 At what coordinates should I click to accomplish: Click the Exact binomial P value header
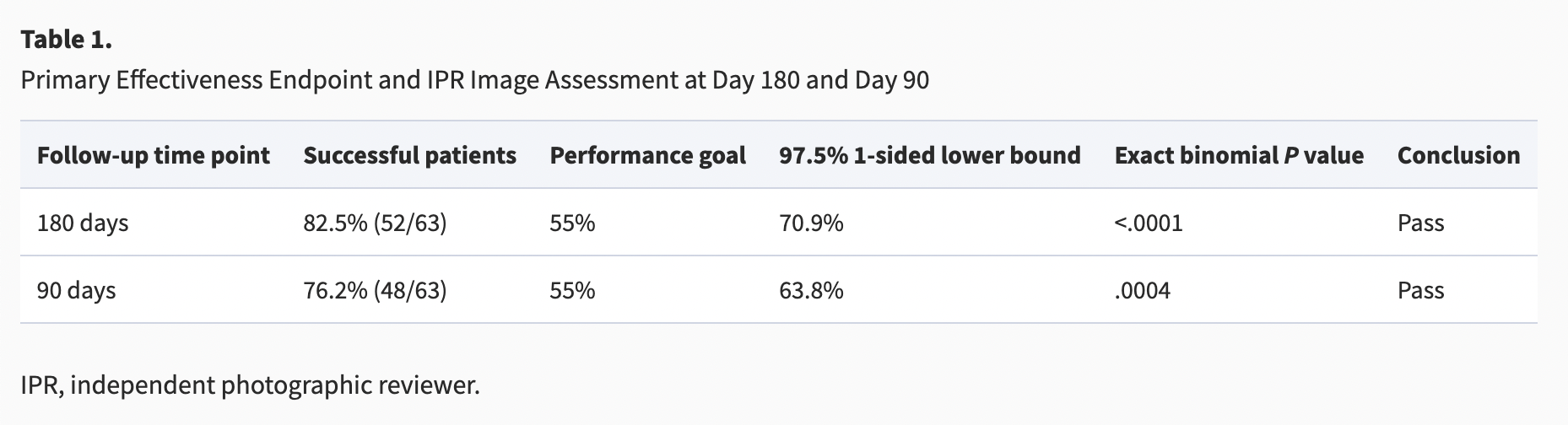point(1238,155)
